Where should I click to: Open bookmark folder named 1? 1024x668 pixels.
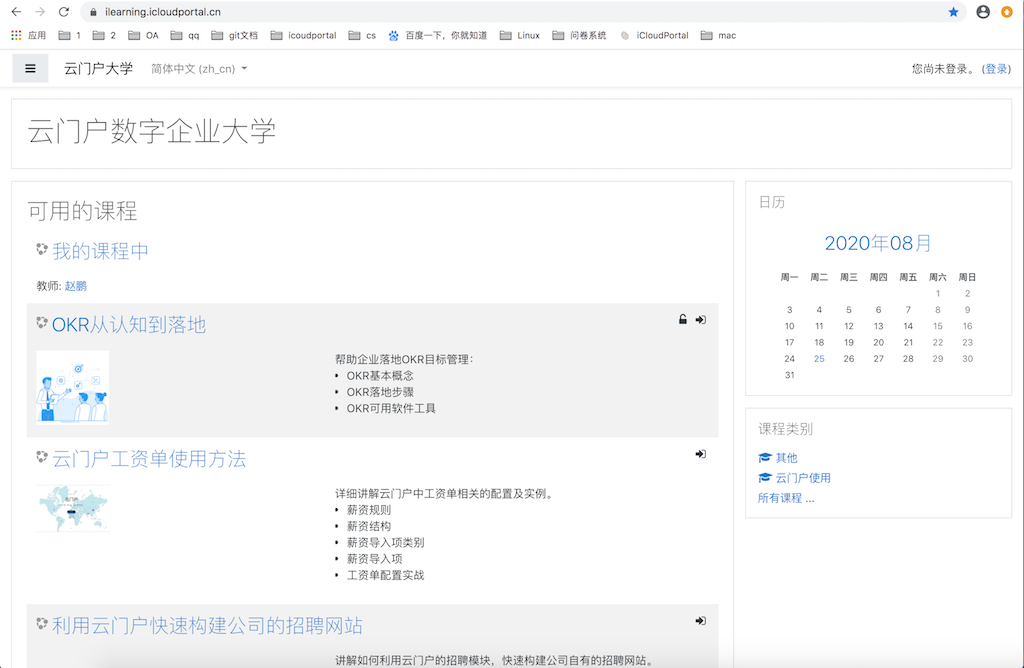69,35
